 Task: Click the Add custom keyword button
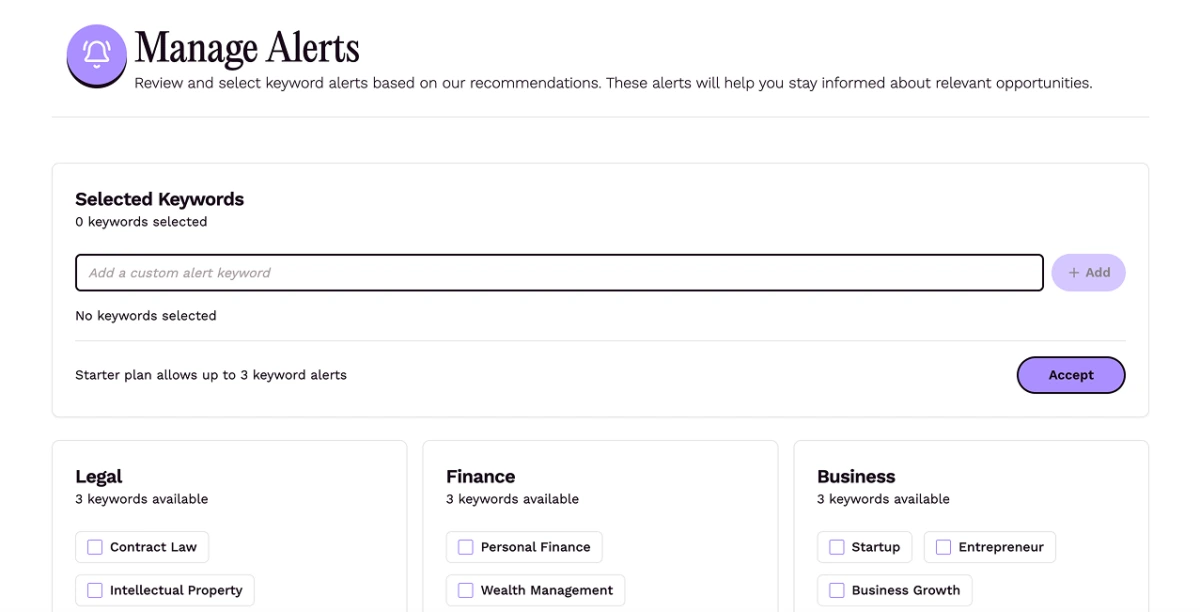(1088, 273)
